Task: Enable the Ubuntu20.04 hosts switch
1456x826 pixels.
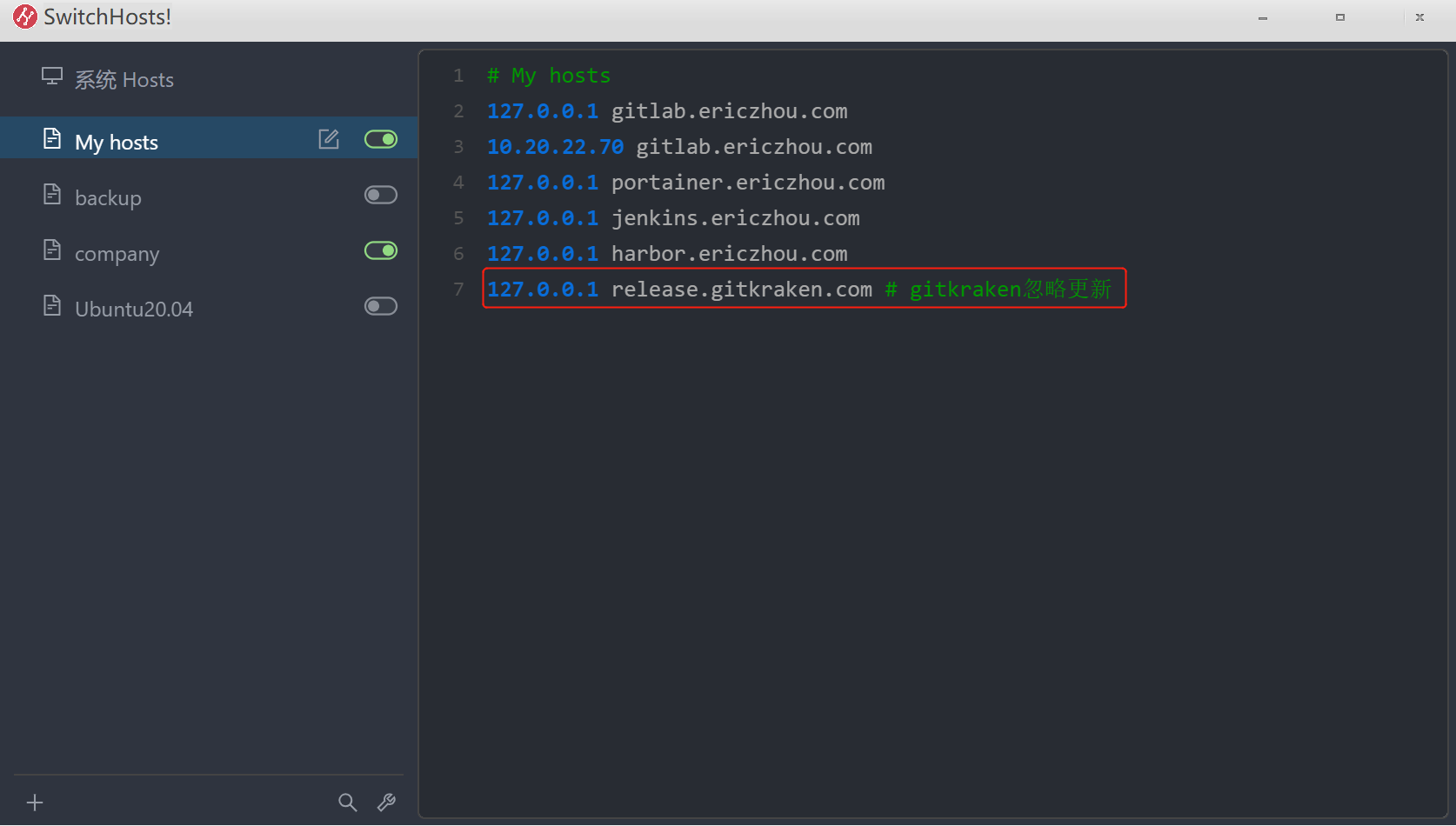Action: 381,306
